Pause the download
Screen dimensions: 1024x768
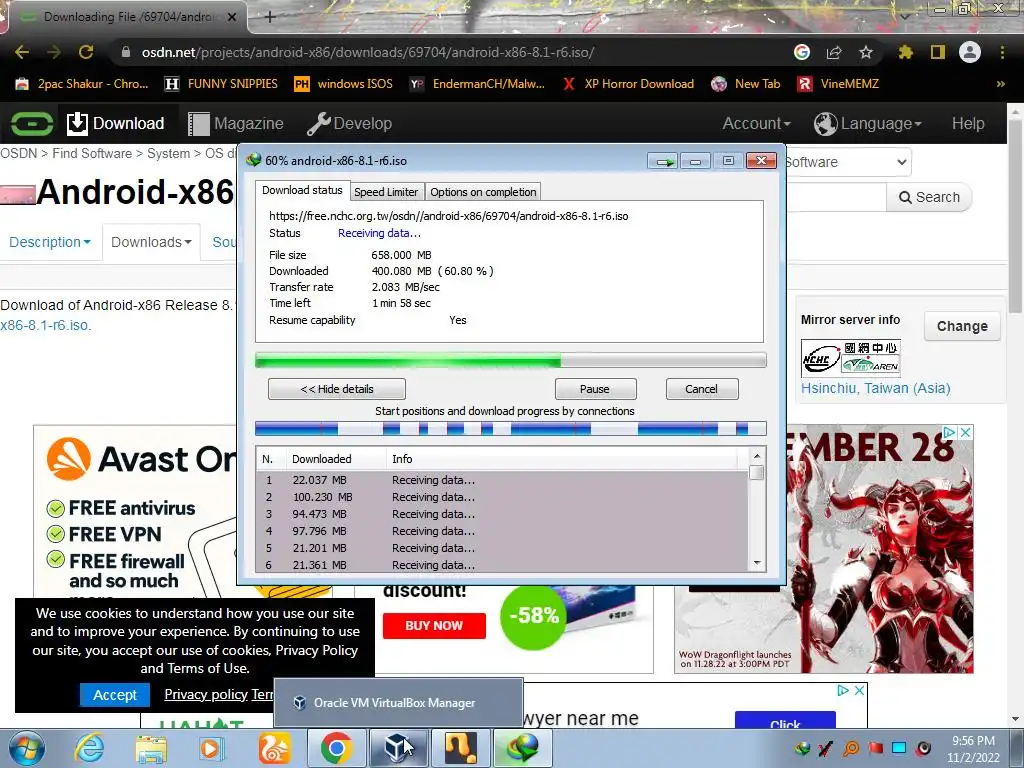click(x=595, y=389)
